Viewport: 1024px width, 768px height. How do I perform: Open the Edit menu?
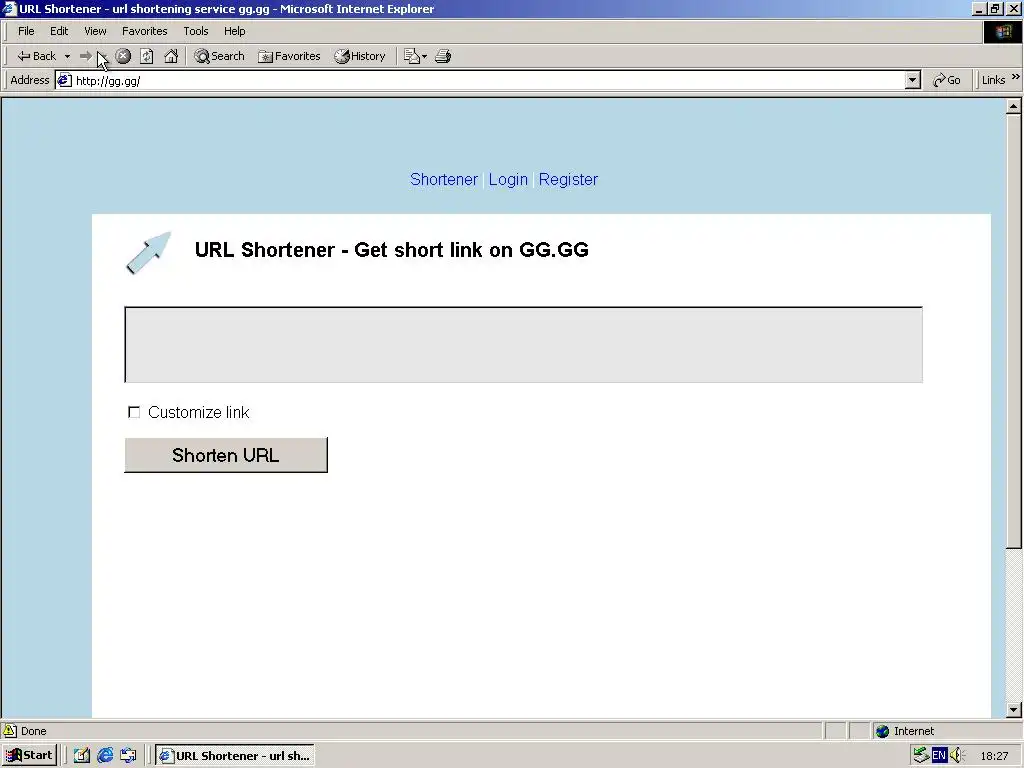59,31
